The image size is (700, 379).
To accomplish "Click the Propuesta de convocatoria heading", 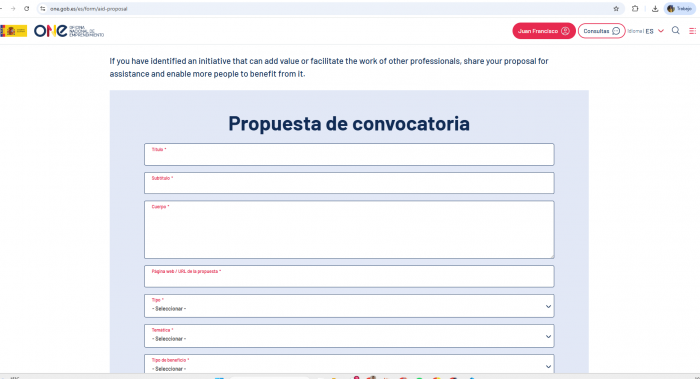I will click(x=349, y=123).
